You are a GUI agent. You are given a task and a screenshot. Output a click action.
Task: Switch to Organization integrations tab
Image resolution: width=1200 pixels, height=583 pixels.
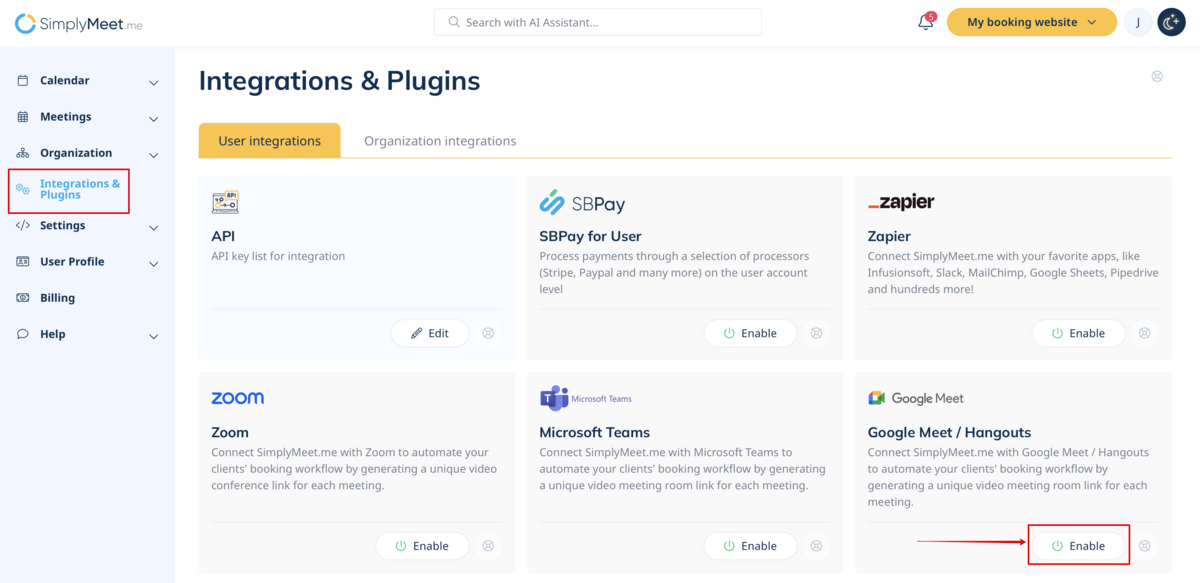pos(440,141)
